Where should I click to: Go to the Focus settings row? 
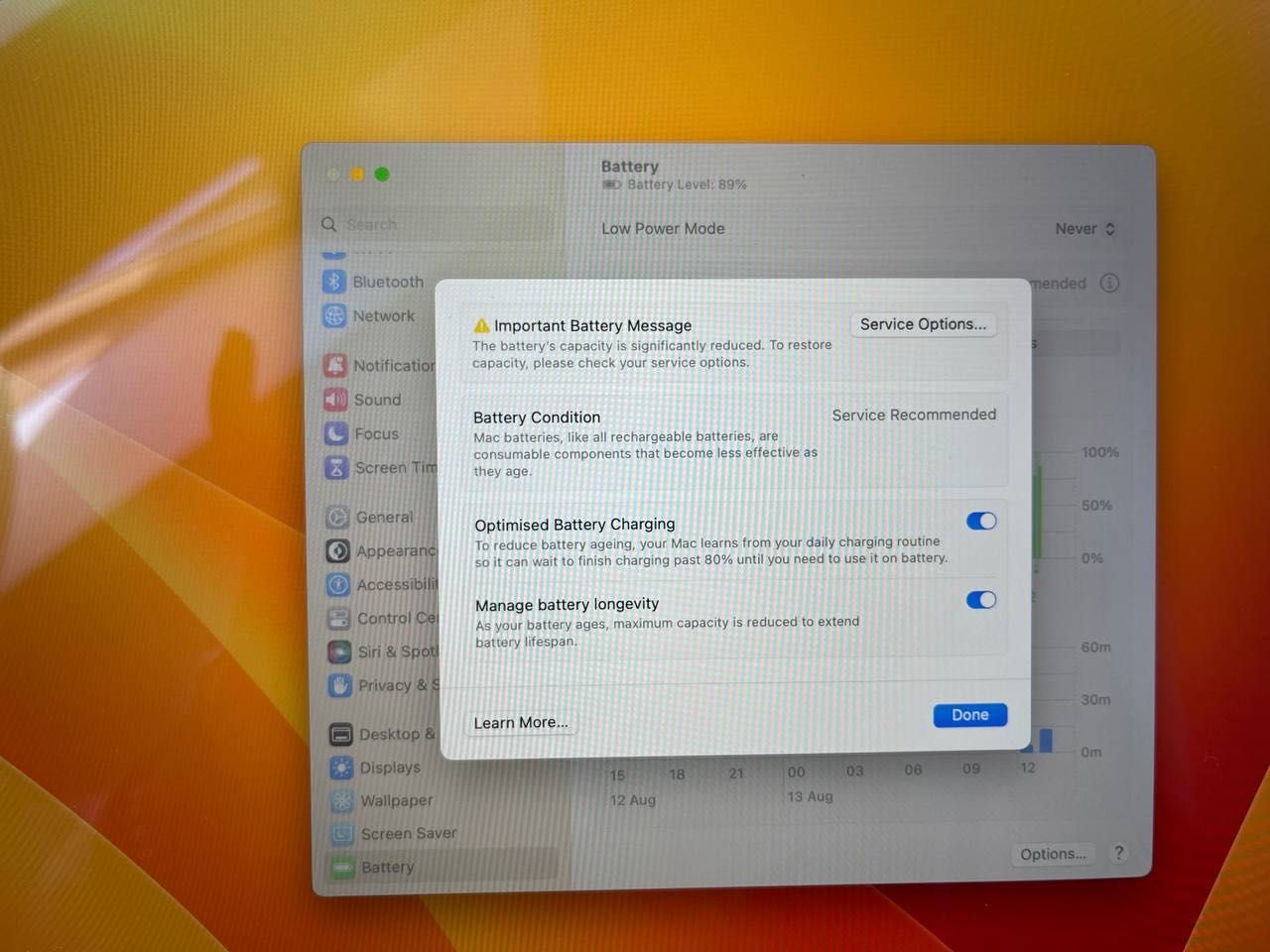tap(438, 433)
